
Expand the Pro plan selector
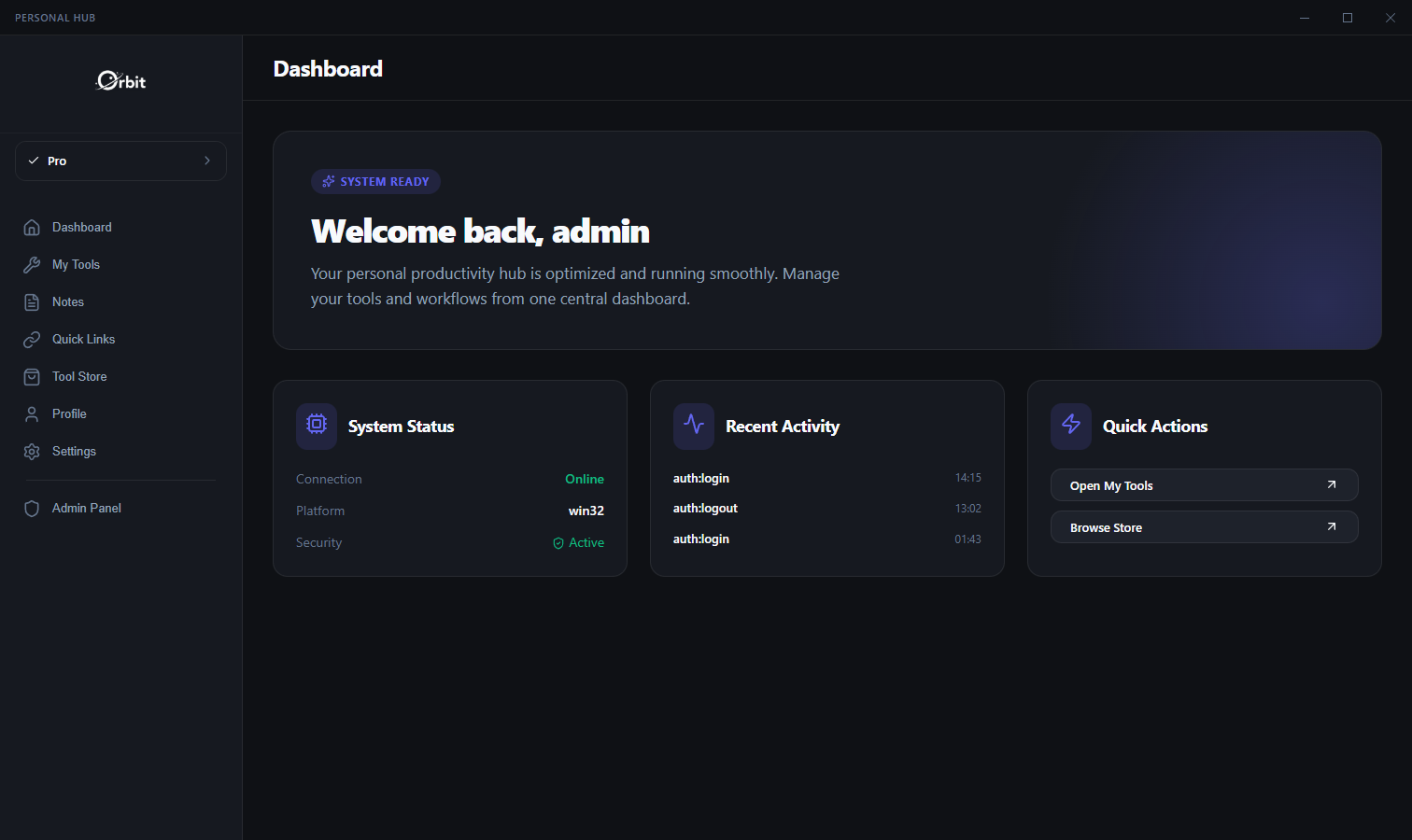(120, 161)
